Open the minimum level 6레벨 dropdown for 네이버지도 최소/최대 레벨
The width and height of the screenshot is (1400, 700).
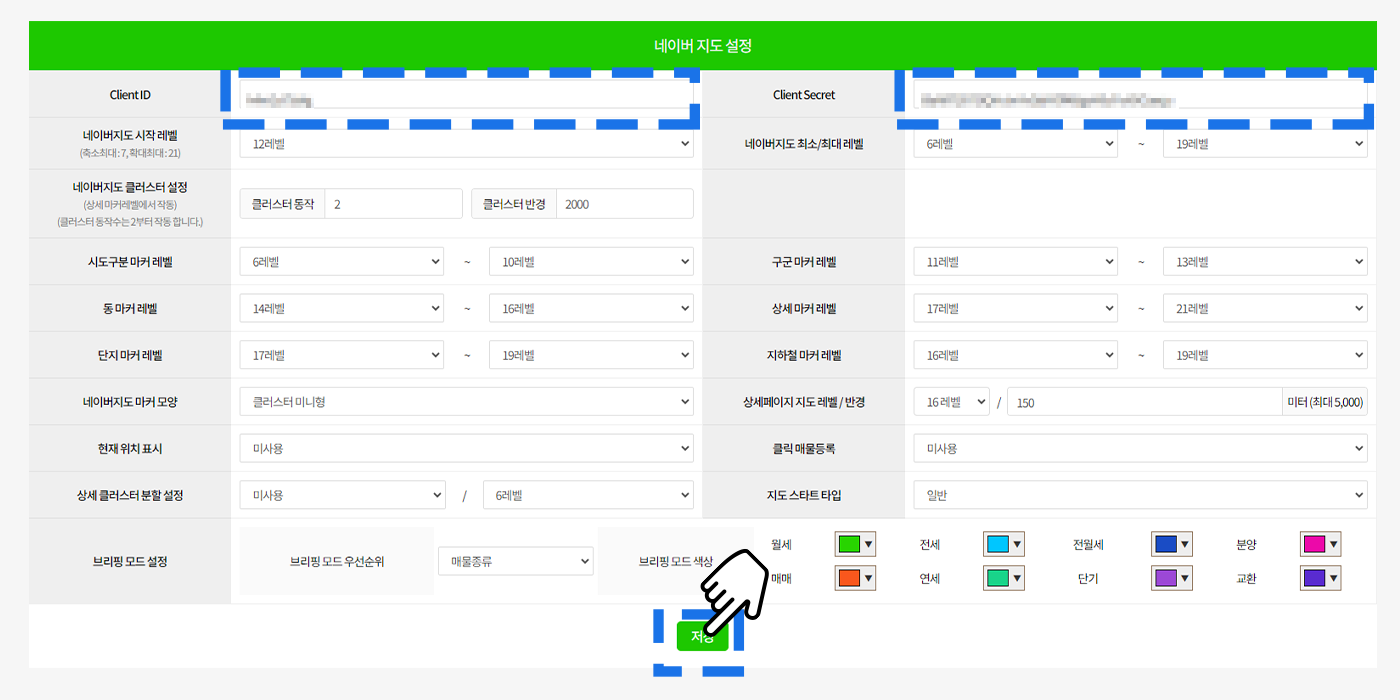[1015, 144]
